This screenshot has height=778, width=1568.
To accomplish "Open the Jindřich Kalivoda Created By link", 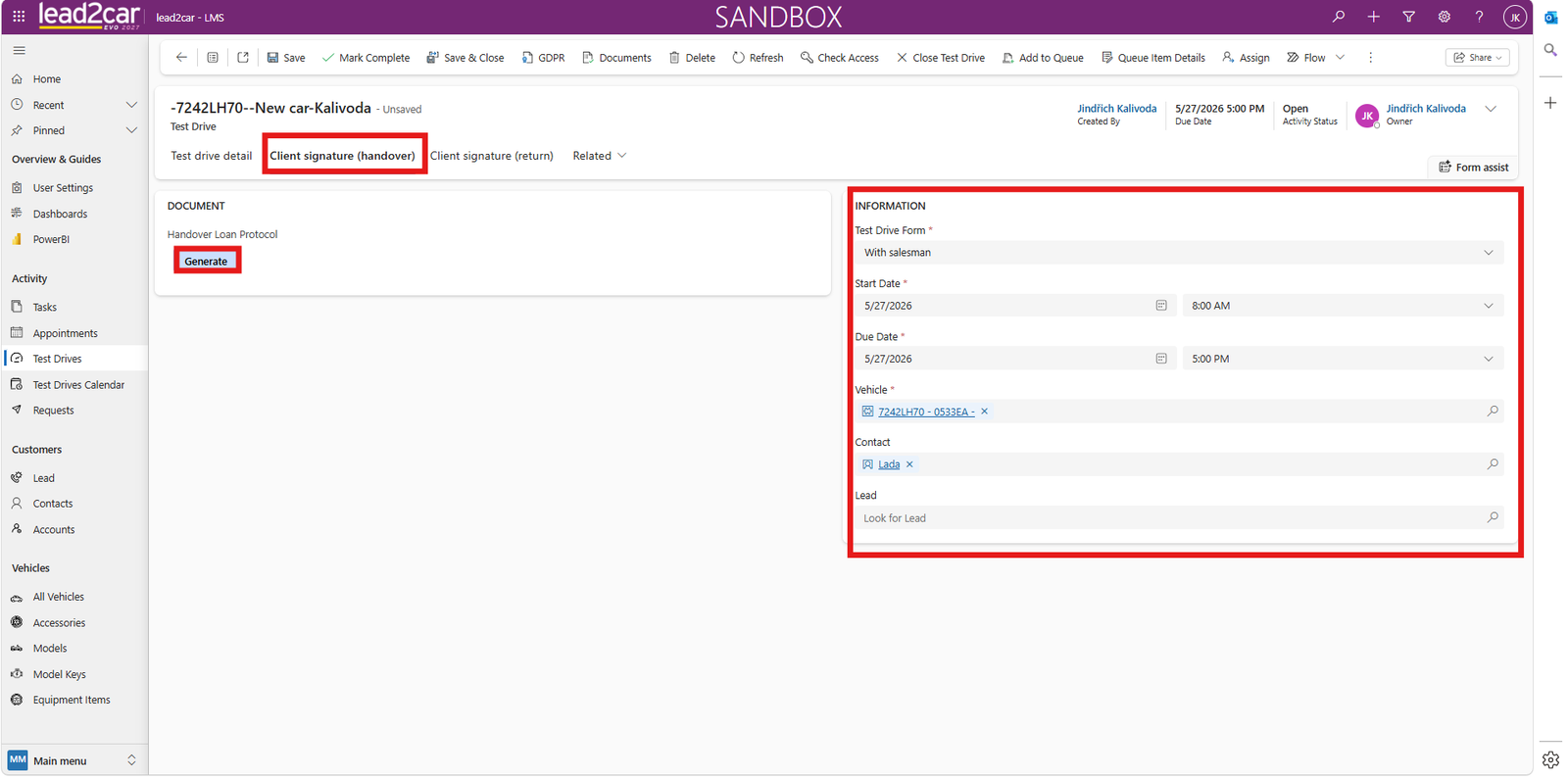I will (x=1116, y=109).
